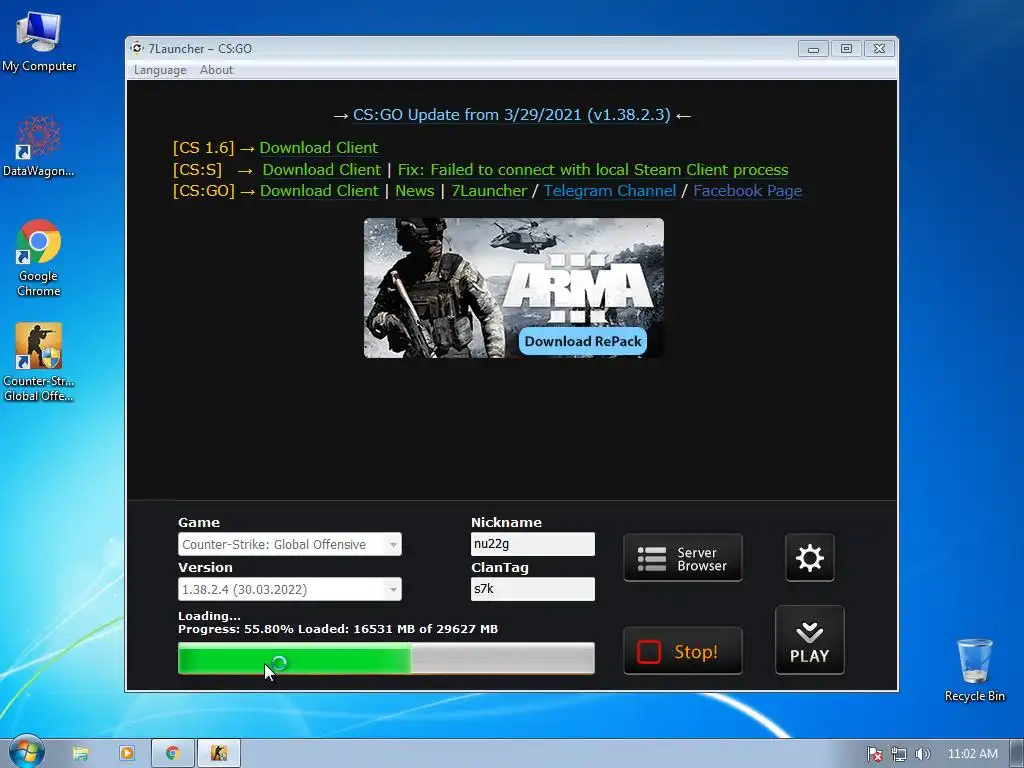Select Google Chrome desktop icon
The width and height of the screenshot is (1024, 768).
coord(39,259)
